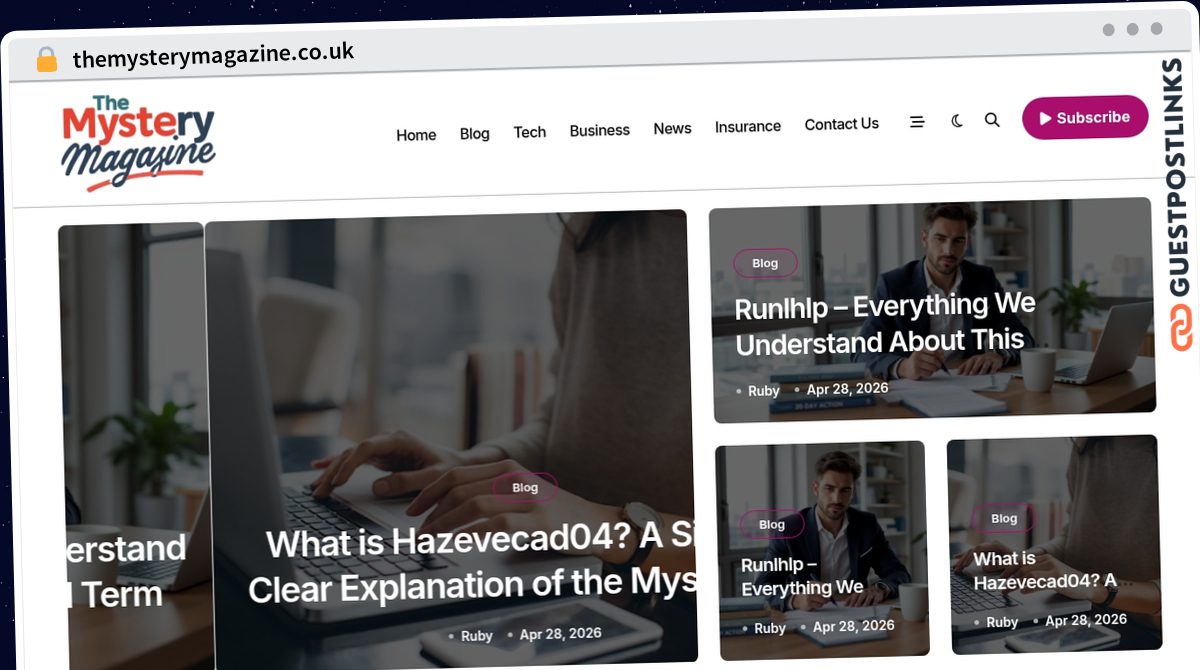This screenshot has width=1200, height=670.
Task: Open the search magnifier icon
Action: point(992,120)
